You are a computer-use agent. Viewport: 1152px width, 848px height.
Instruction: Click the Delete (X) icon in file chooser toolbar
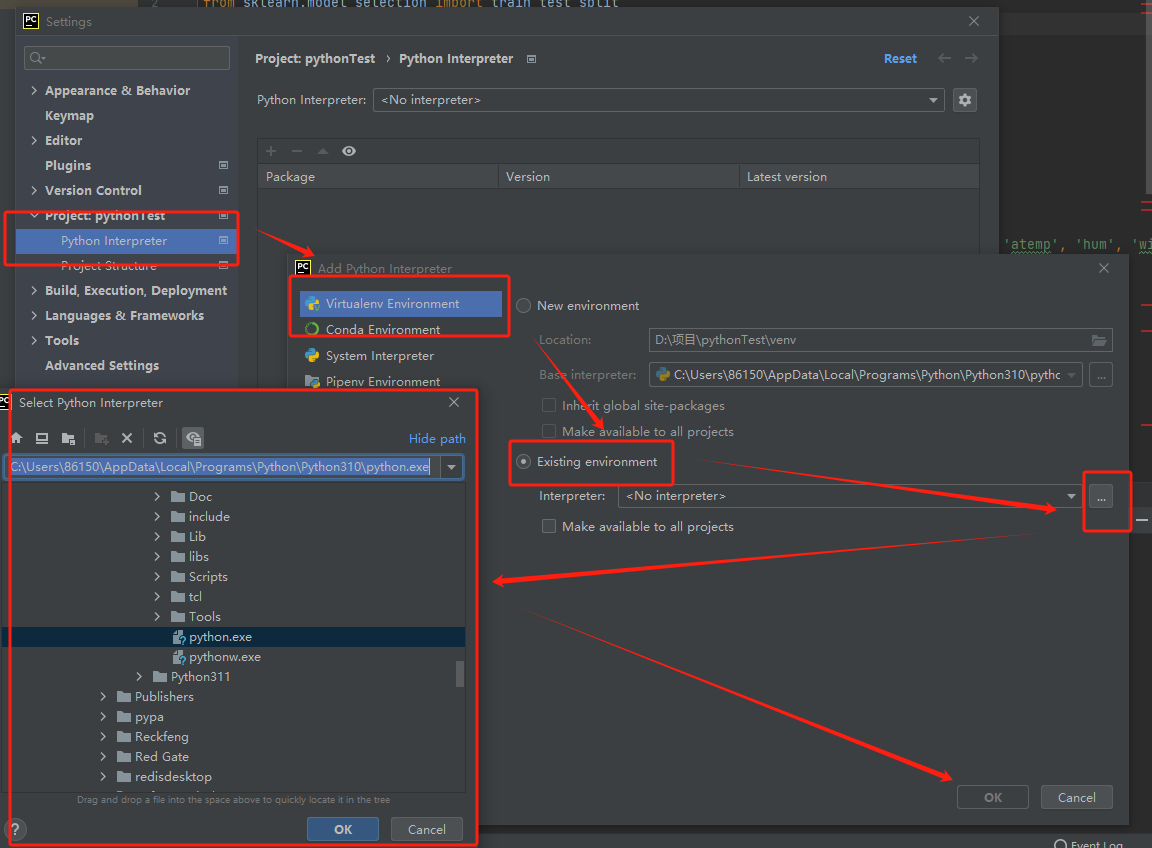[127, 439]
